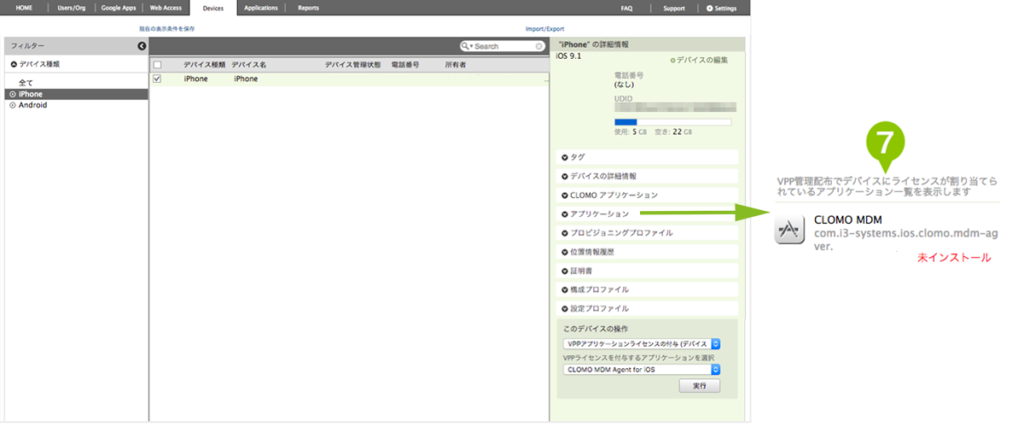Viewport: 1024px width, 427px height.
Task: Click the CLOMO MDM App Store icon
Action: 790,230
